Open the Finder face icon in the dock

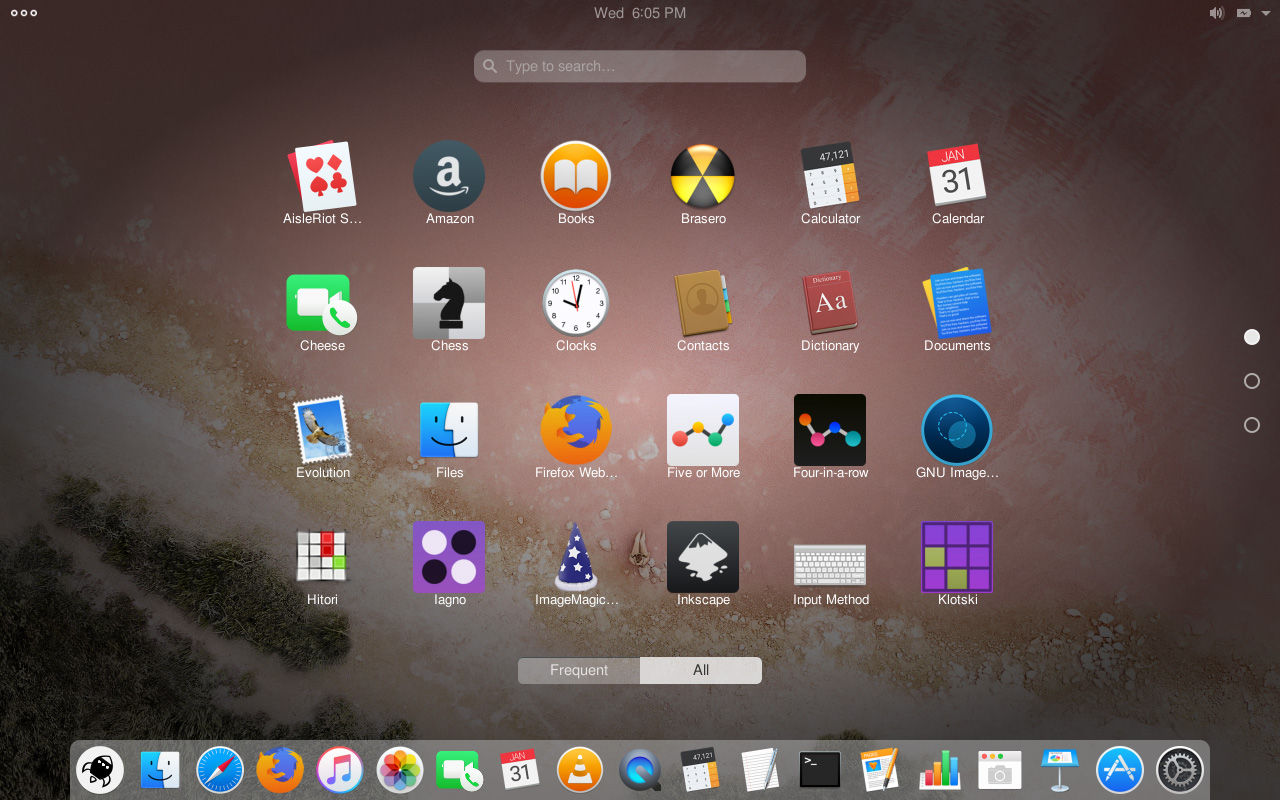point(160,770)
